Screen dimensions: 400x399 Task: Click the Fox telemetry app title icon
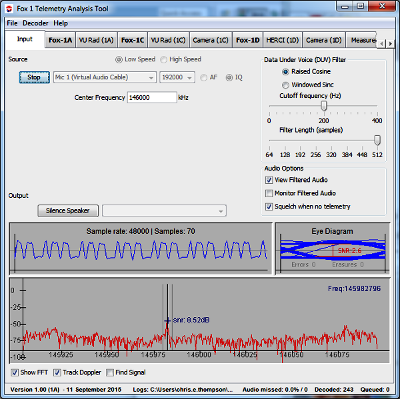pyautogui.click(x=9, y=9)
